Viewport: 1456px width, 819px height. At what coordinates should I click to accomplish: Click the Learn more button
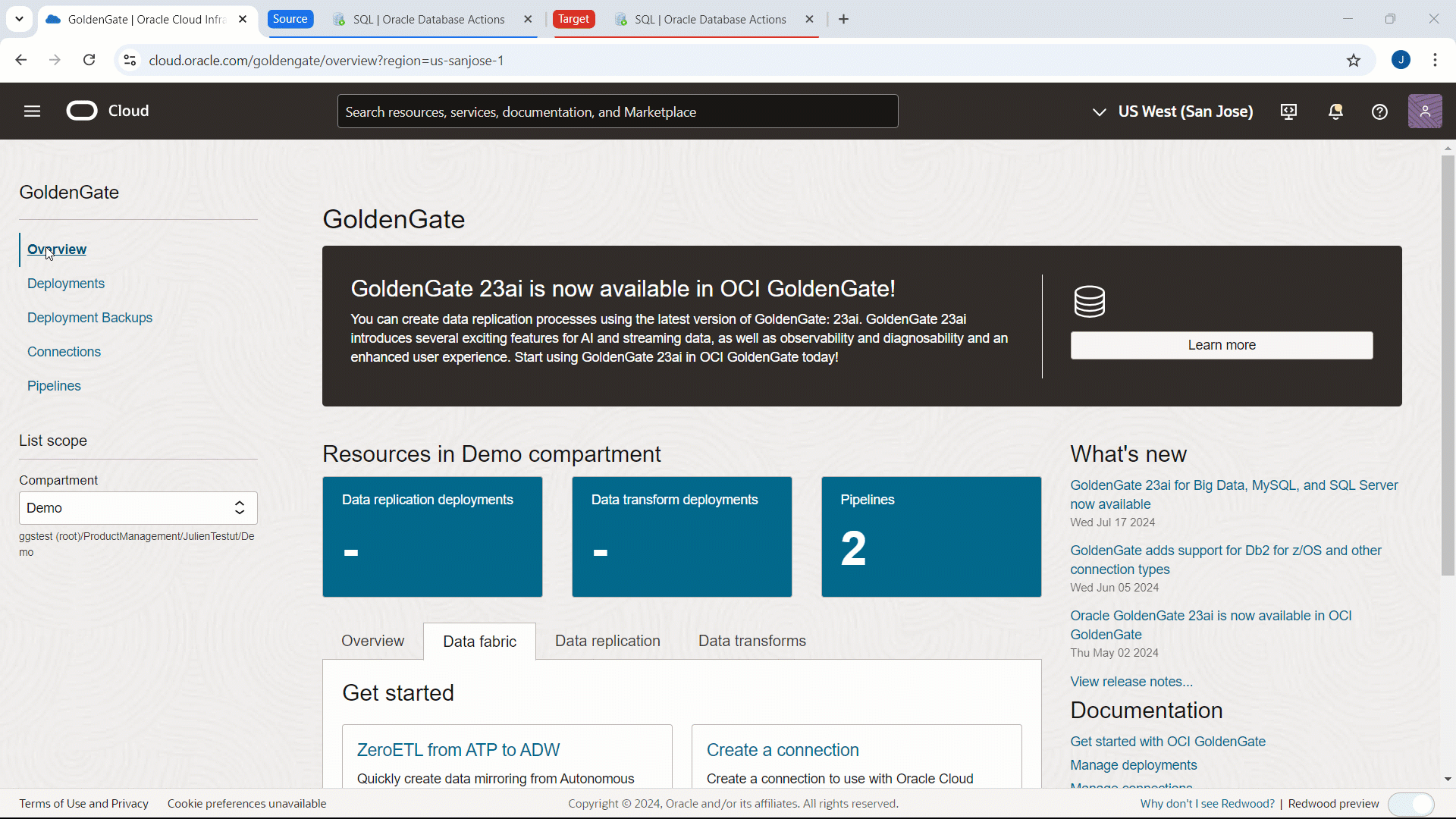coord(1221,344)
